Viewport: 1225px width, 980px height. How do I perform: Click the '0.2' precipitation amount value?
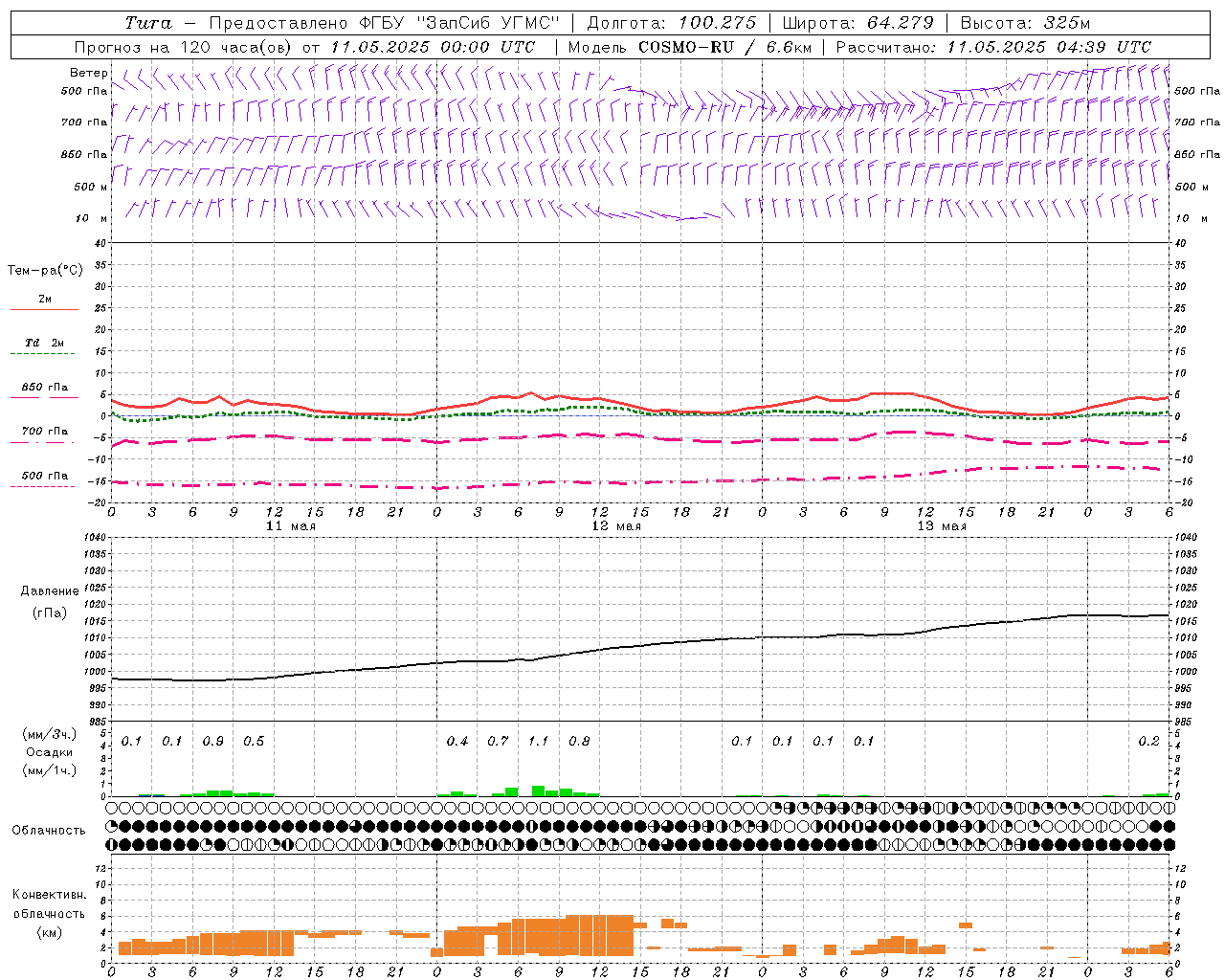1148,742
